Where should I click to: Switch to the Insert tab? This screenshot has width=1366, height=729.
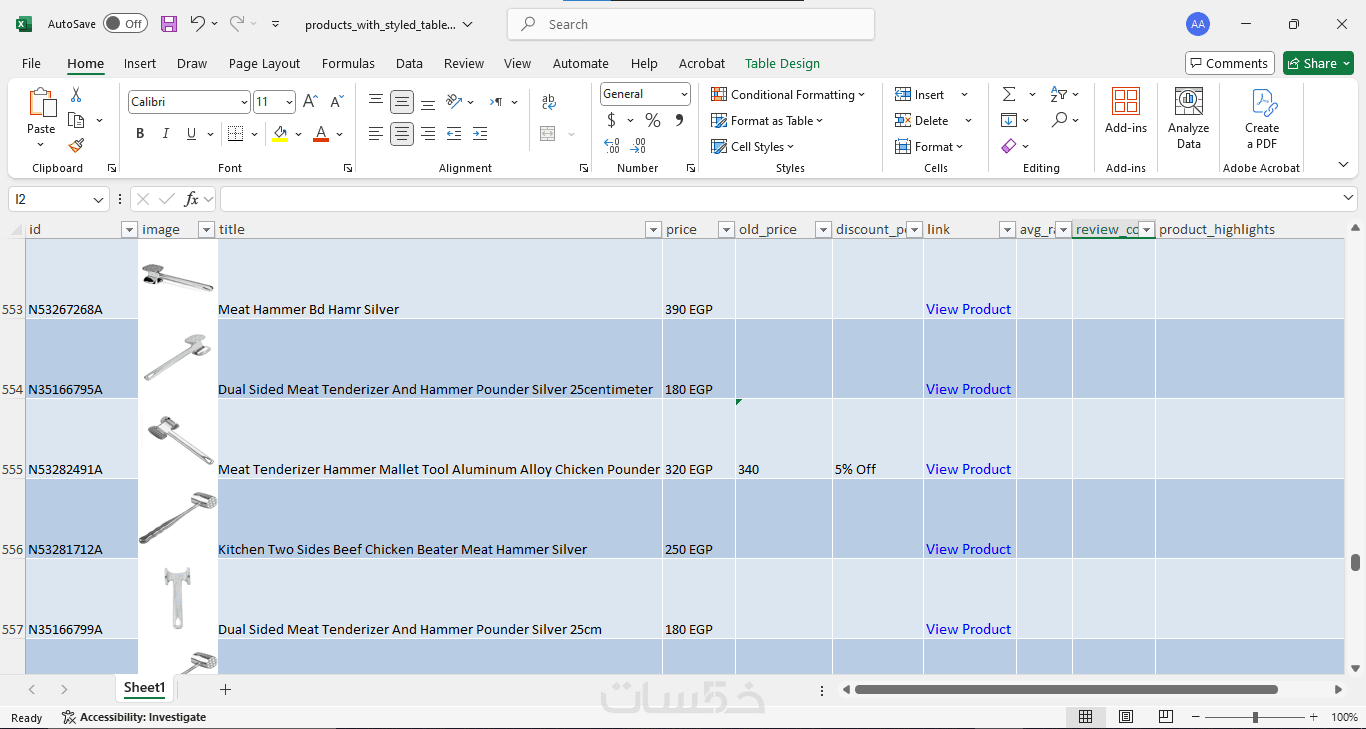coord(140,63)
